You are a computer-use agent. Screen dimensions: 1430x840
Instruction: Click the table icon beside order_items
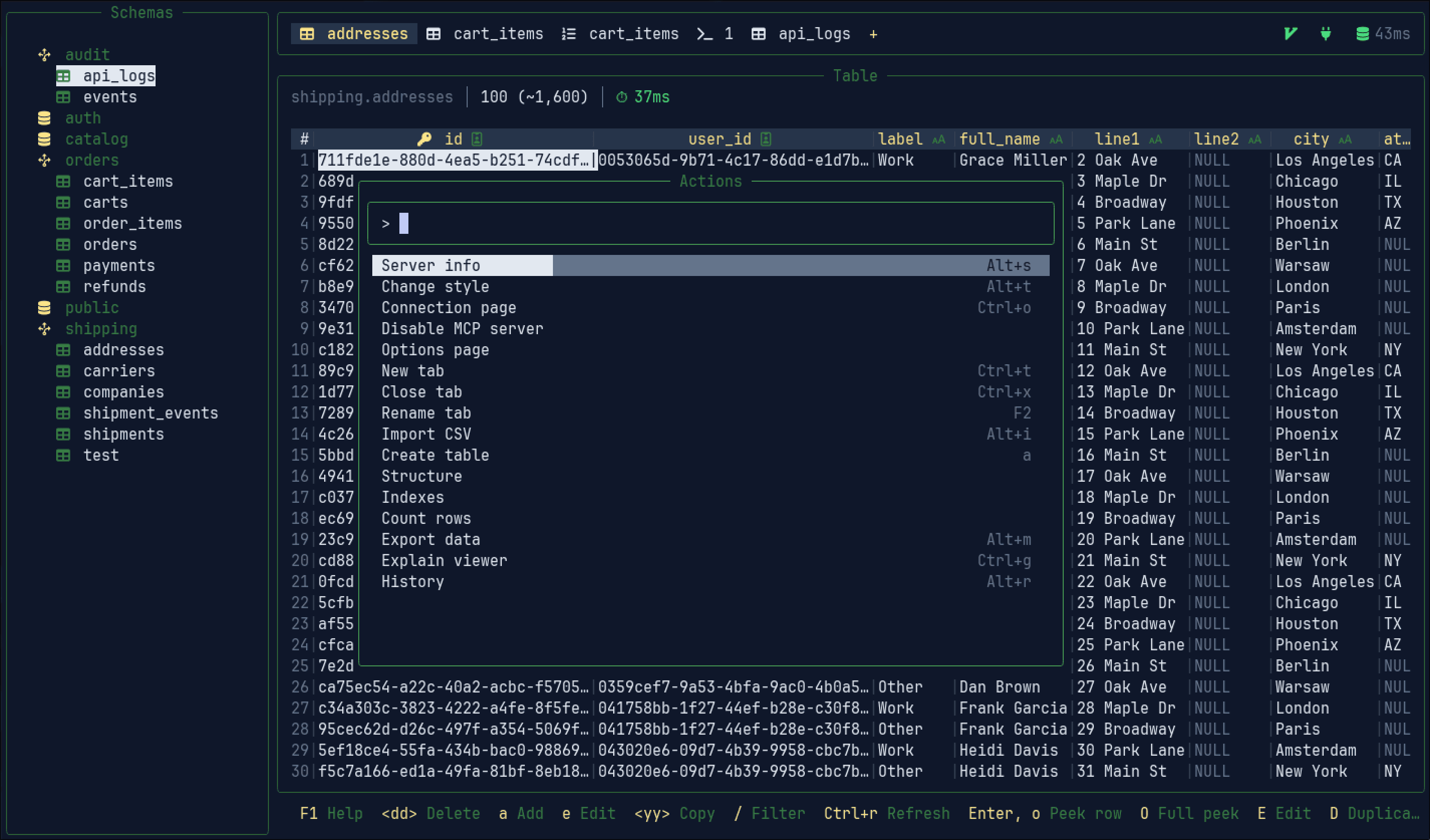(x=64, y=224)
